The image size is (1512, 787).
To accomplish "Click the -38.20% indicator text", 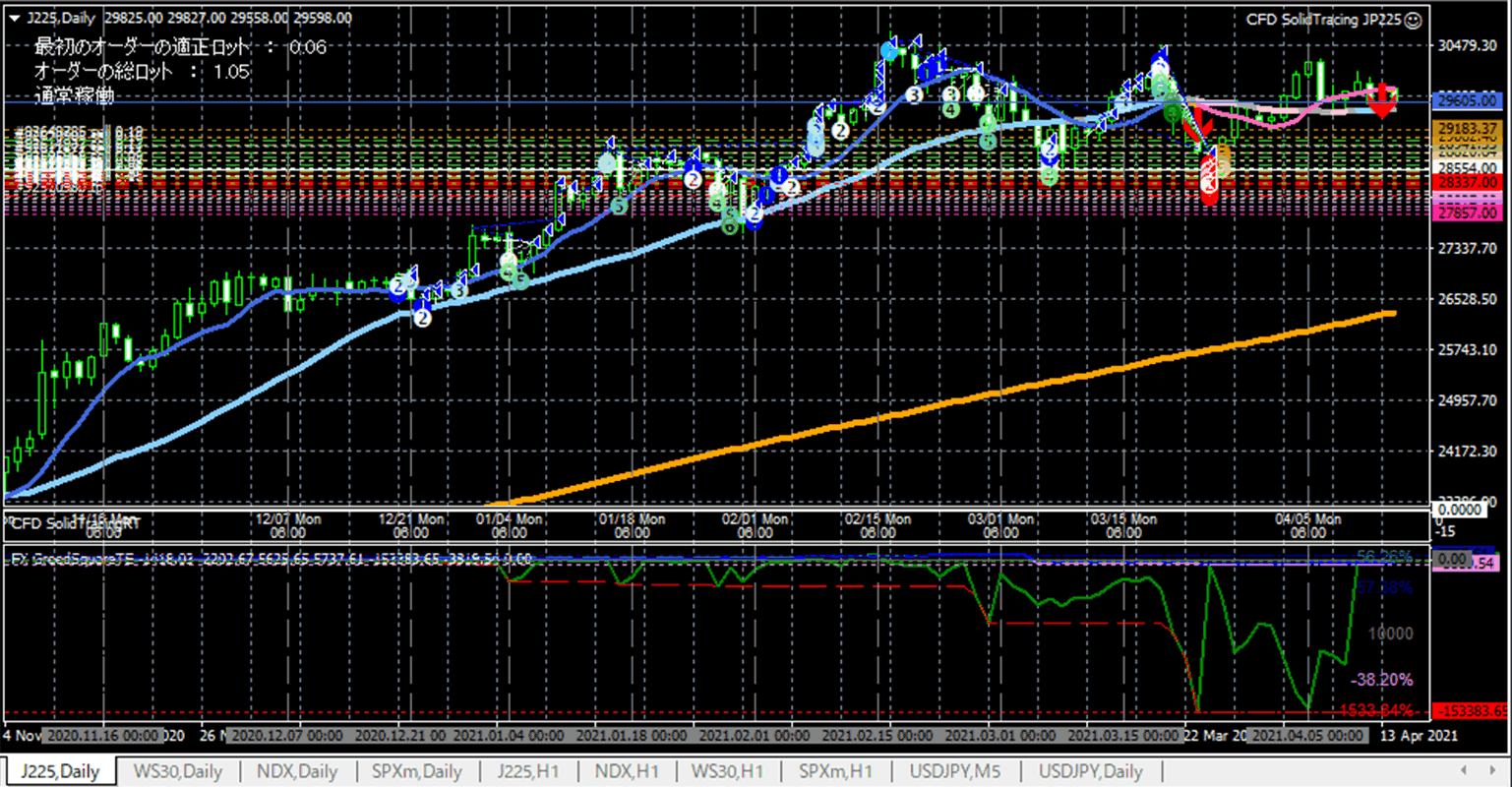I will pos(1381,680).
